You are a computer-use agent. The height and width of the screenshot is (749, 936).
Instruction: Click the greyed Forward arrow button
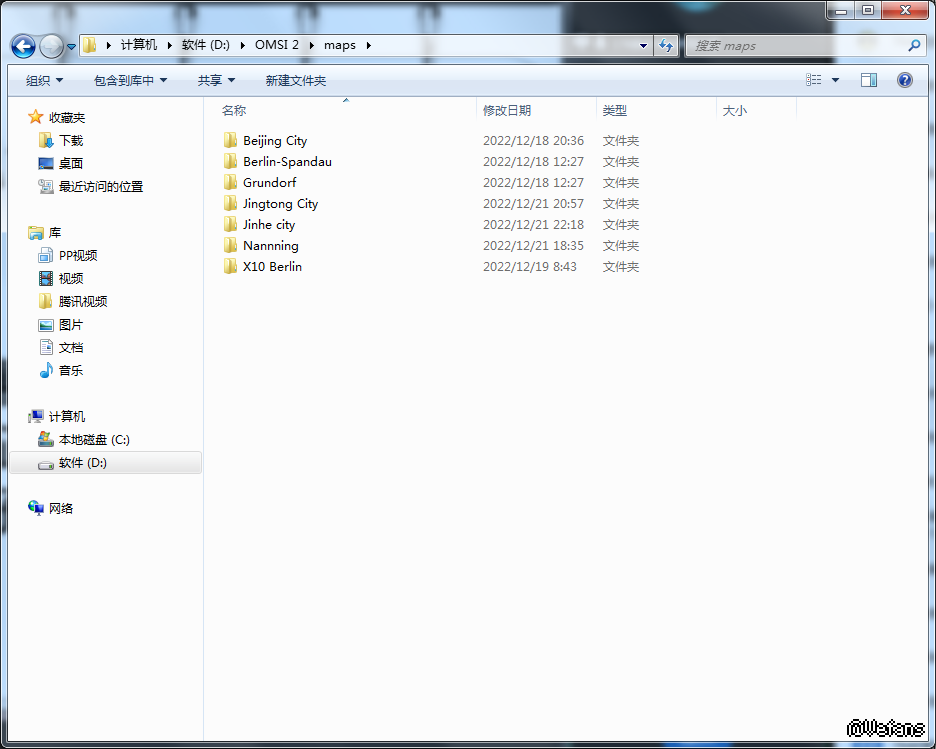coord(51,46)
